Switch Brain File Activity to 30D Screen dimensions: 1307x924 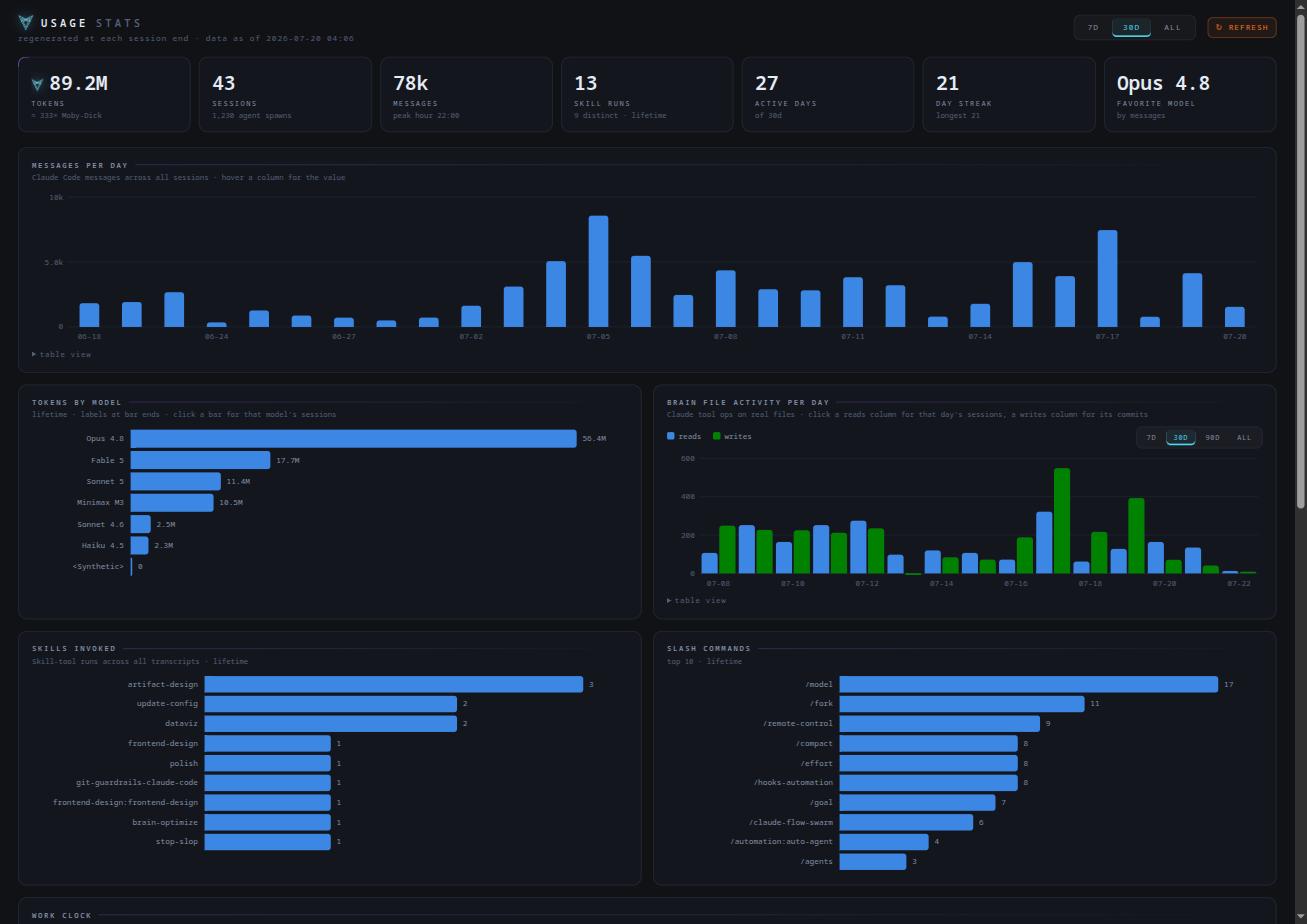coord(1181,438)
